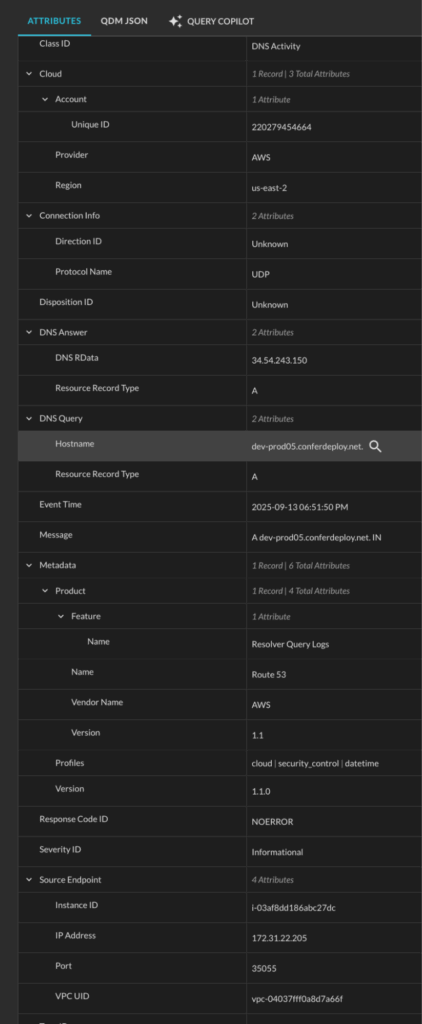Select VPC UID vpc-04037fff0a8d7a66f
Viewport: 422px width, 1024px height.
tap(297, 999)
